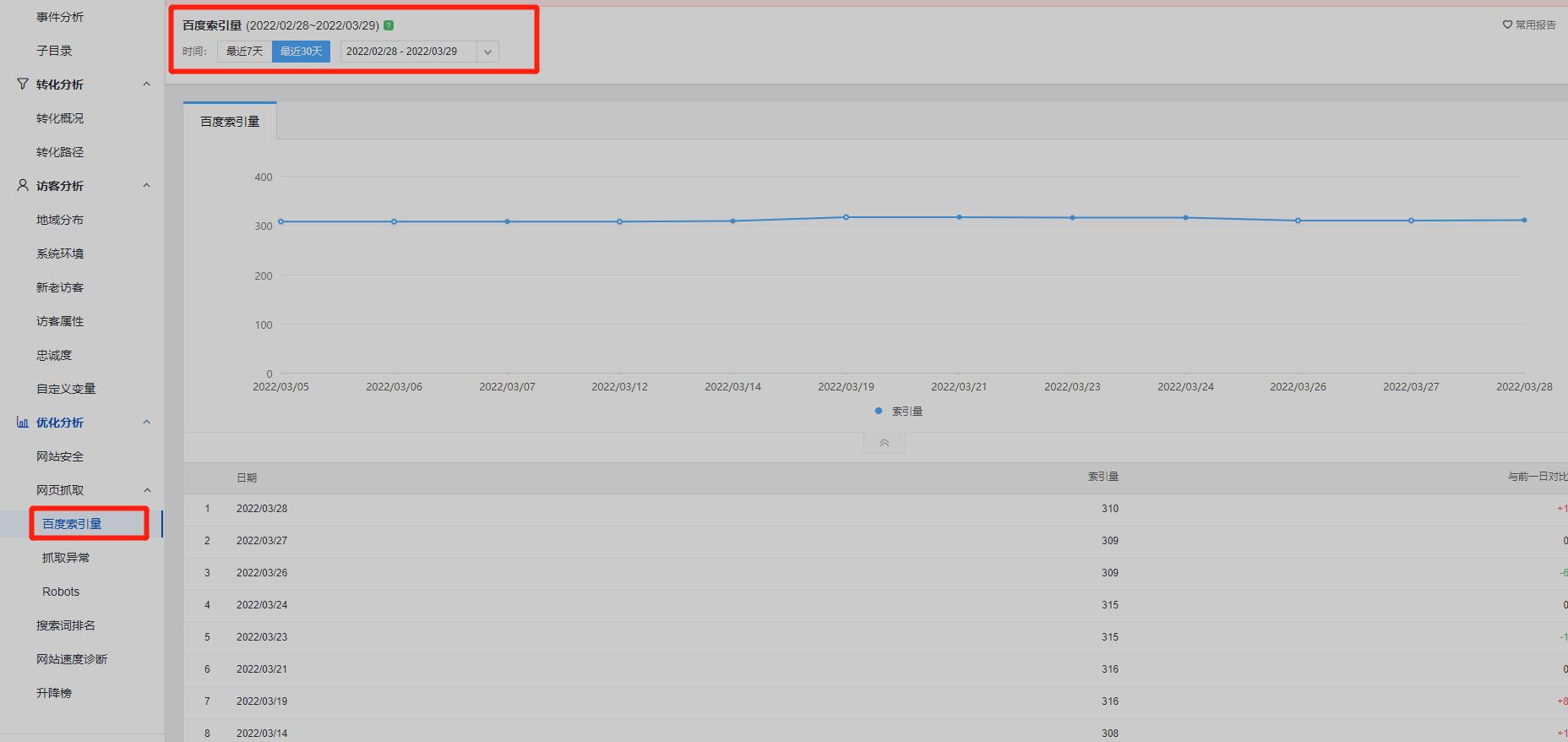Screen dimensions: 1568x742
Task: Click the person icon next to 访客分析
Action: tap(23, 185)
